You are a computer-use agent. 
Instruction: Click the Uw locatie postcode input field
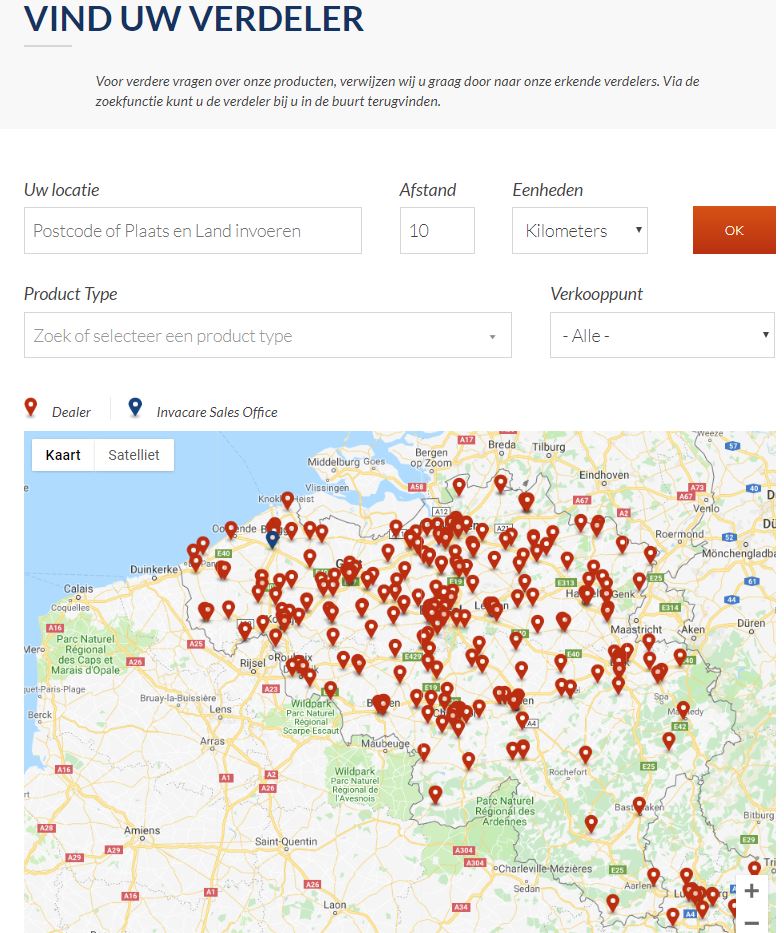pyautogui.click(x=193, y=231)
